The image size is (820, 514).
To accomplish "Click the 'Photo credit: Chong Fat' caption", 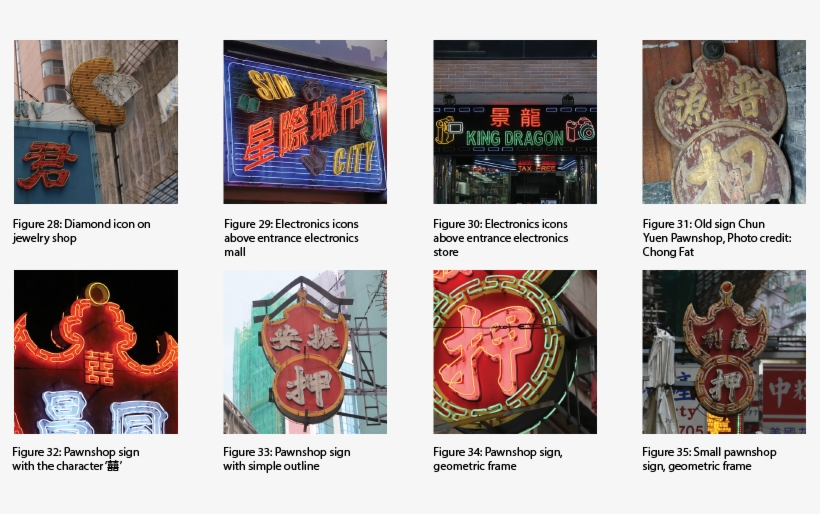I will coord(717,238).
